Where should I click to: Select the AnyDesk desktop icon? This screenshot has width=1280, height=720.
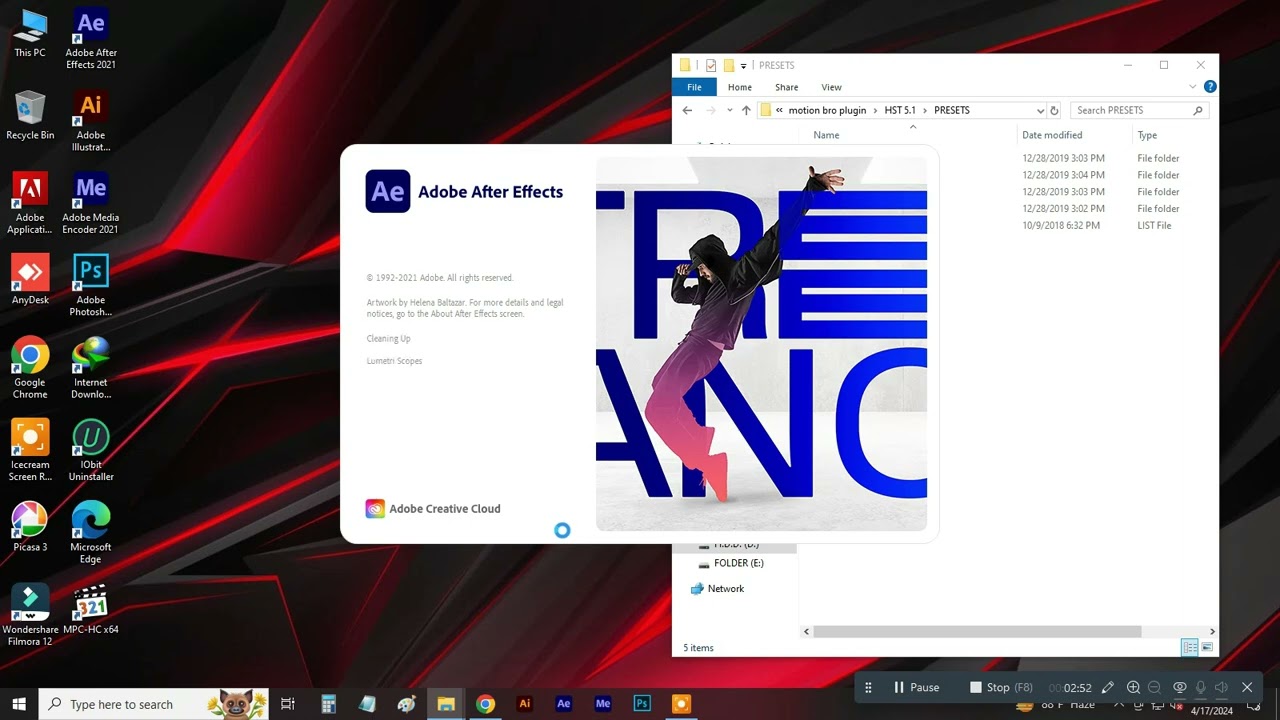pos(30,280)
